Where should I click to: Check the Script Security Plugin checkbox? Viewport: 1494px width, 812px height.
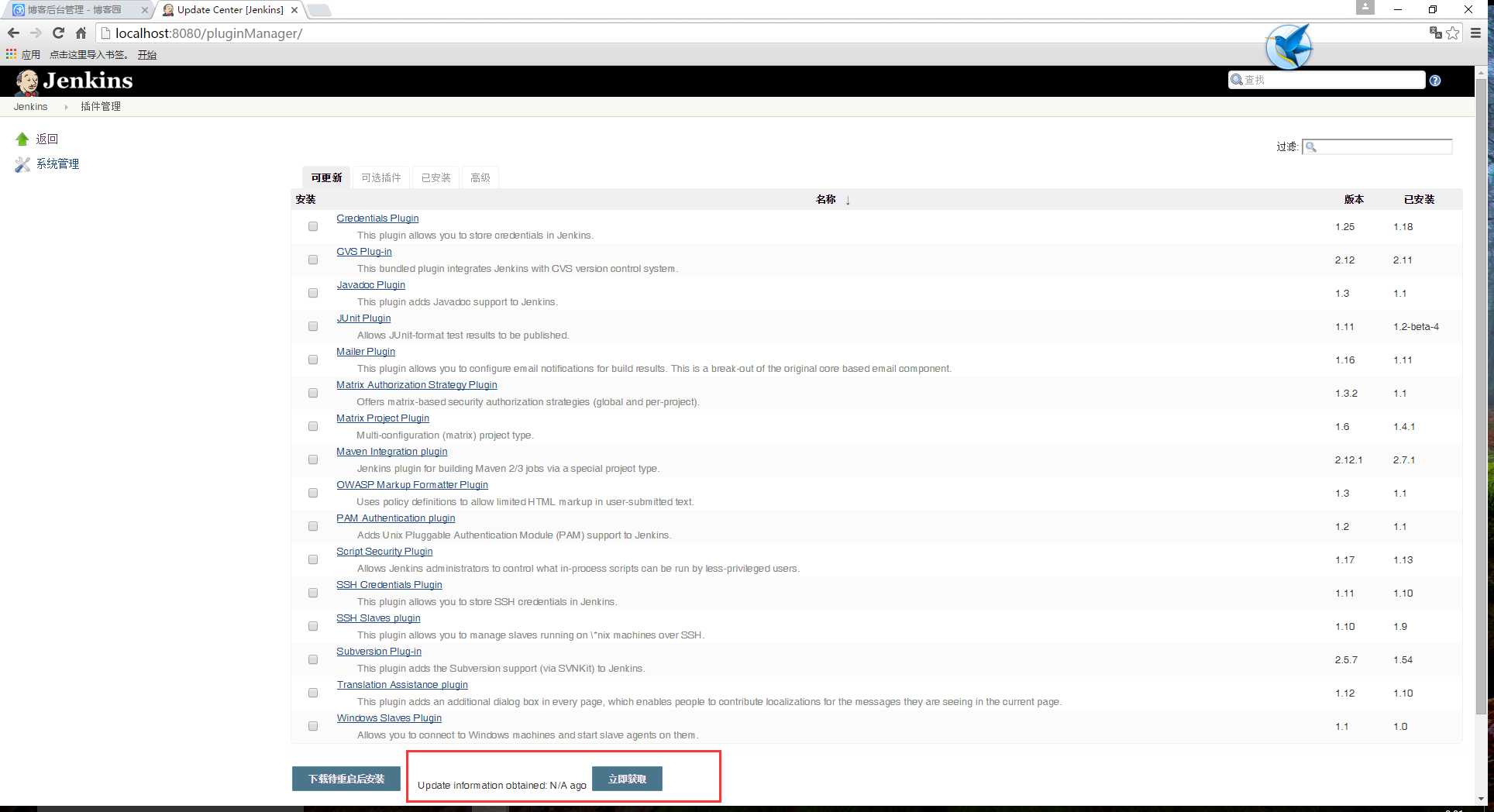pos(313,559)
